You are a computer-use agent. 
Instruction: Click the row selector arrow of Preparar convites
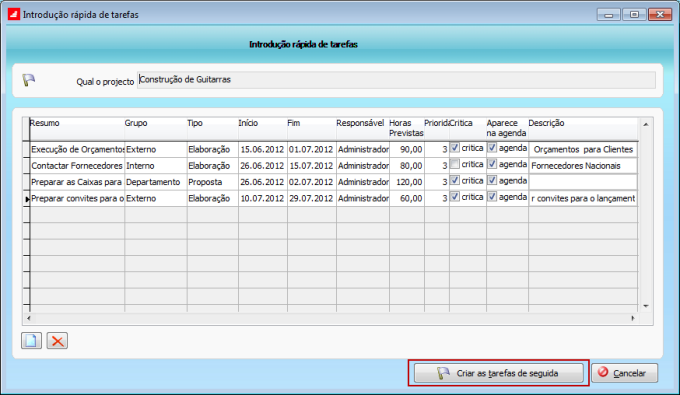(x=26, y=199)
